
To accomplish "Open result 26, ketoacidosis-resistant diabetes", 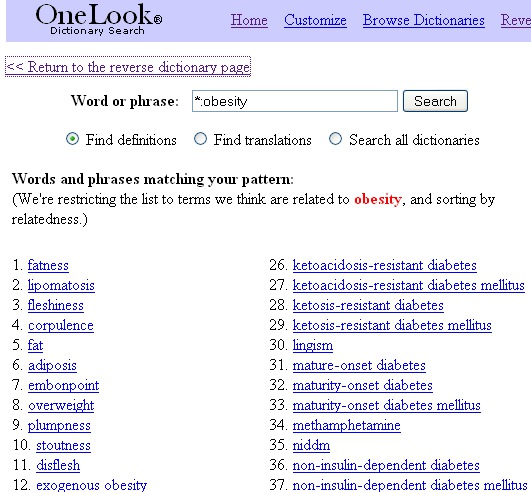I will coord(385,265).
